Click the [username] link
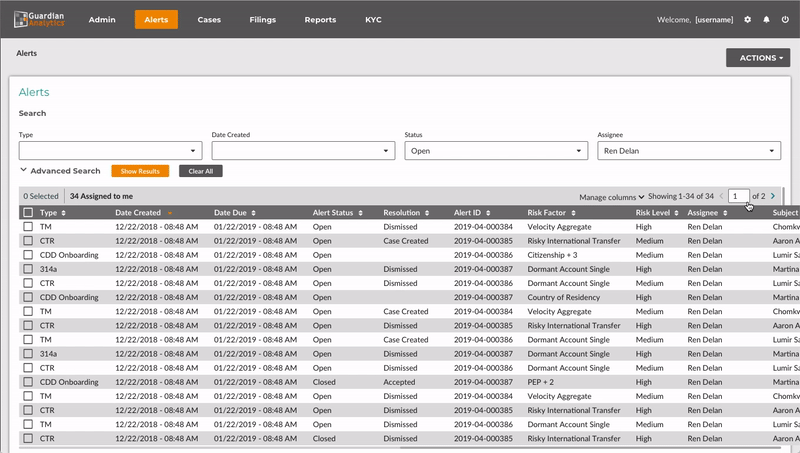The width and height of the screenshot is (800, 453). (714, 19)
